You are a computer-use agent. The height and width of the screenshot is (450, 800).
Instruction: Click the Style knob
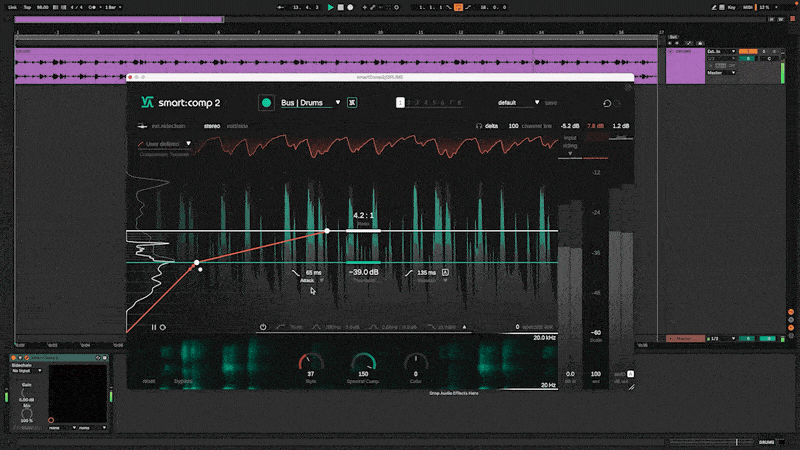311,362
